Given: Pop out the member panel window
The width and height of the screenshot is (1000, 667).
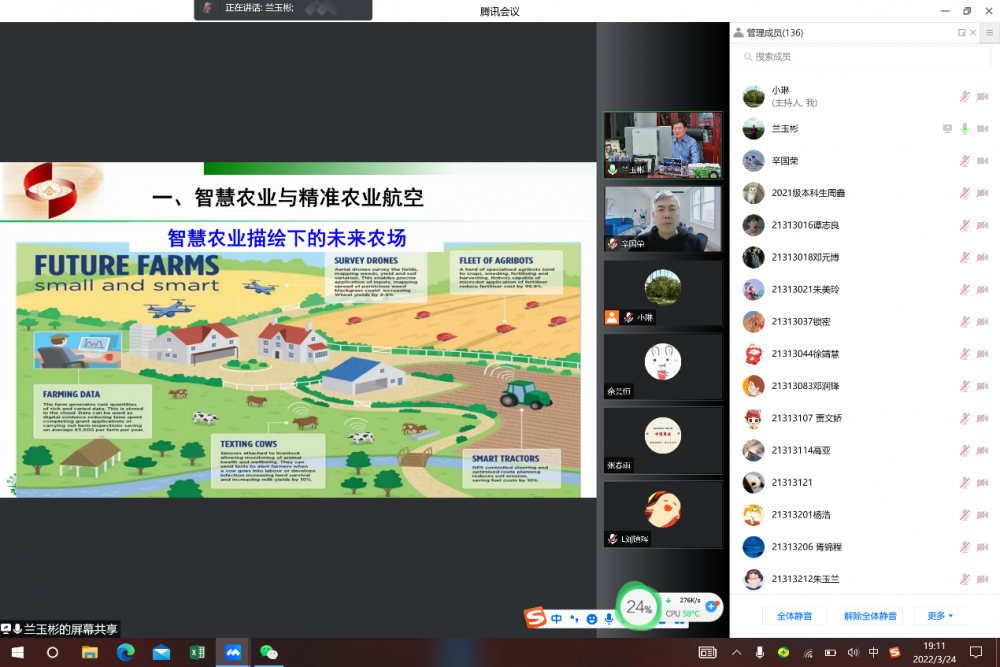Looking at the screenshot, I should coord(962,33).
